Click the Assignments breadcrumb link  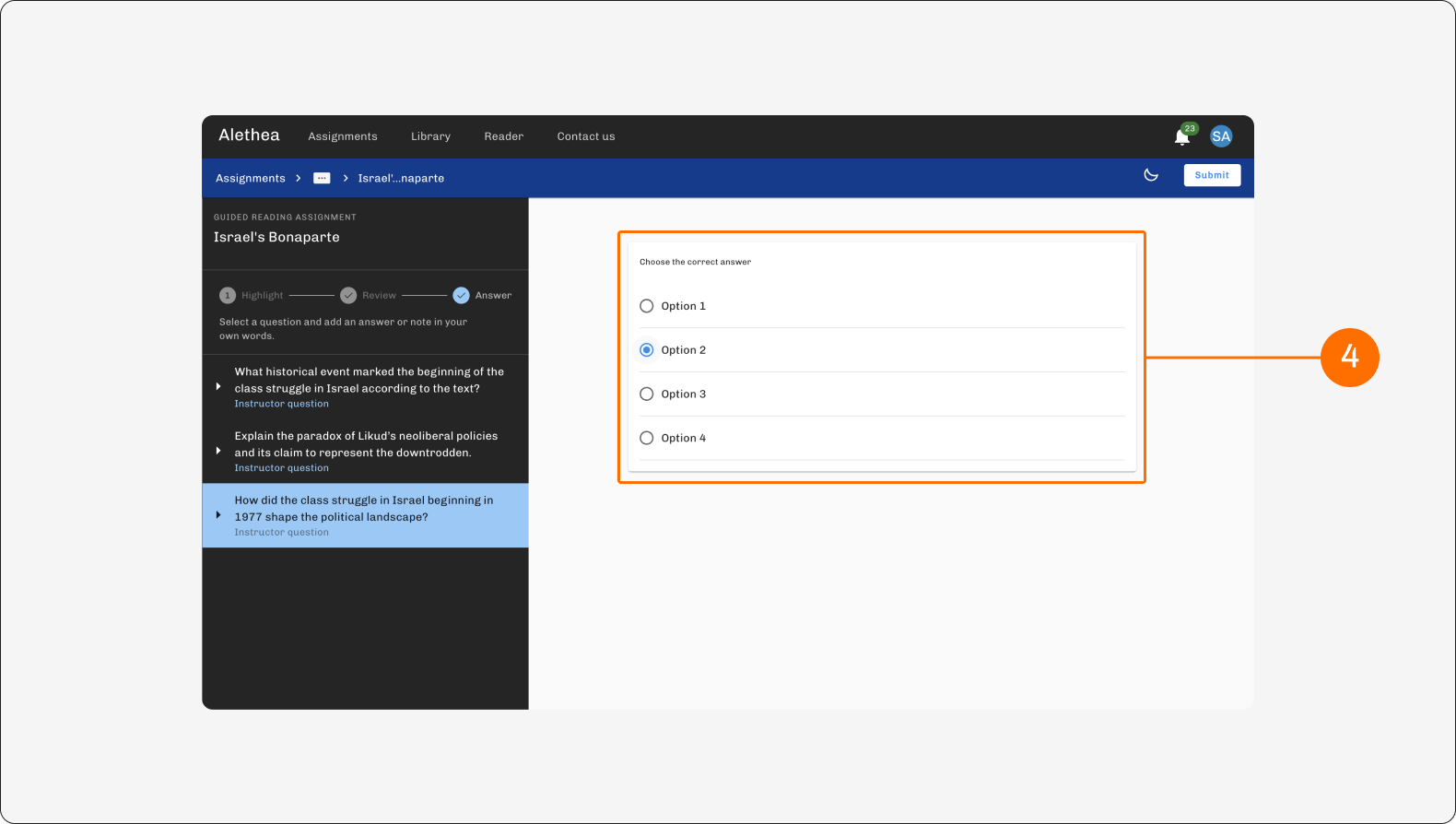click(x=251, y=178)
